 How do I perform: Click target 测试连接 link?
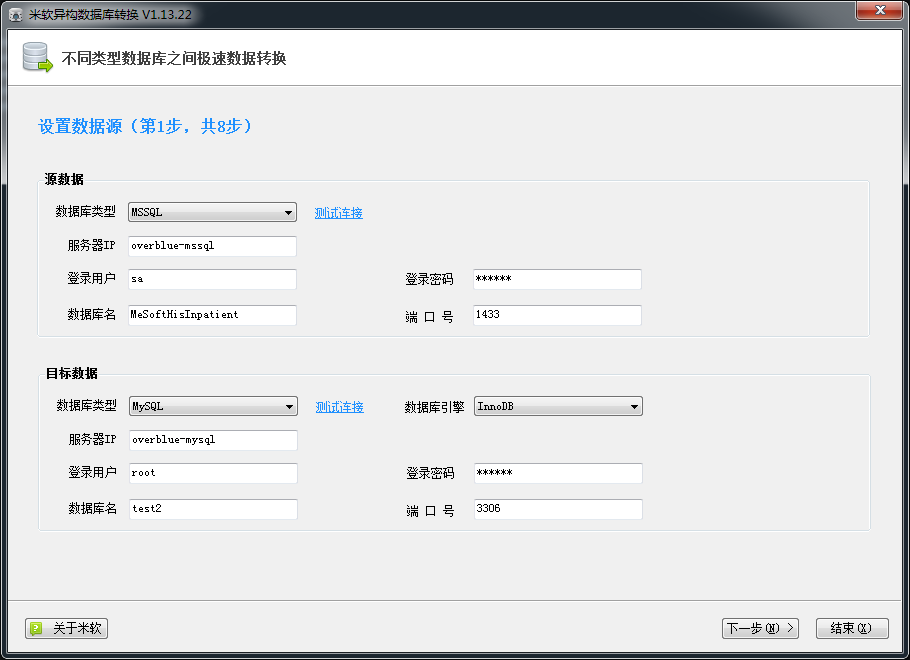point(340,407)
